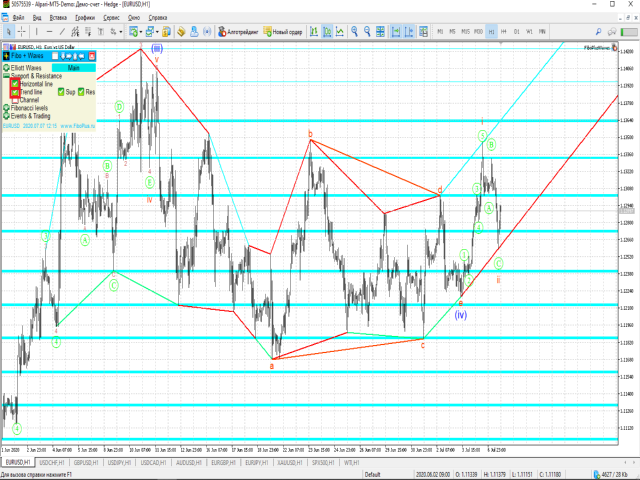This screenshot has height=480, width=640.
Task: Minimize the Fibo + Waves panel square
Action: (55, 56)
